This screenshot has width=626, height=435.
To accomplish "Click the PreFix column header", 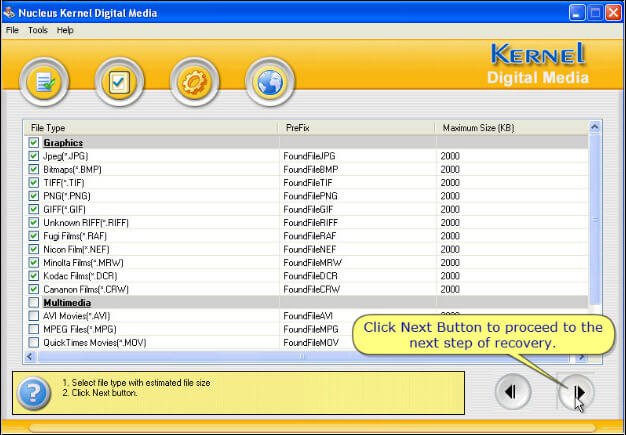I will [x=357, y=128].
